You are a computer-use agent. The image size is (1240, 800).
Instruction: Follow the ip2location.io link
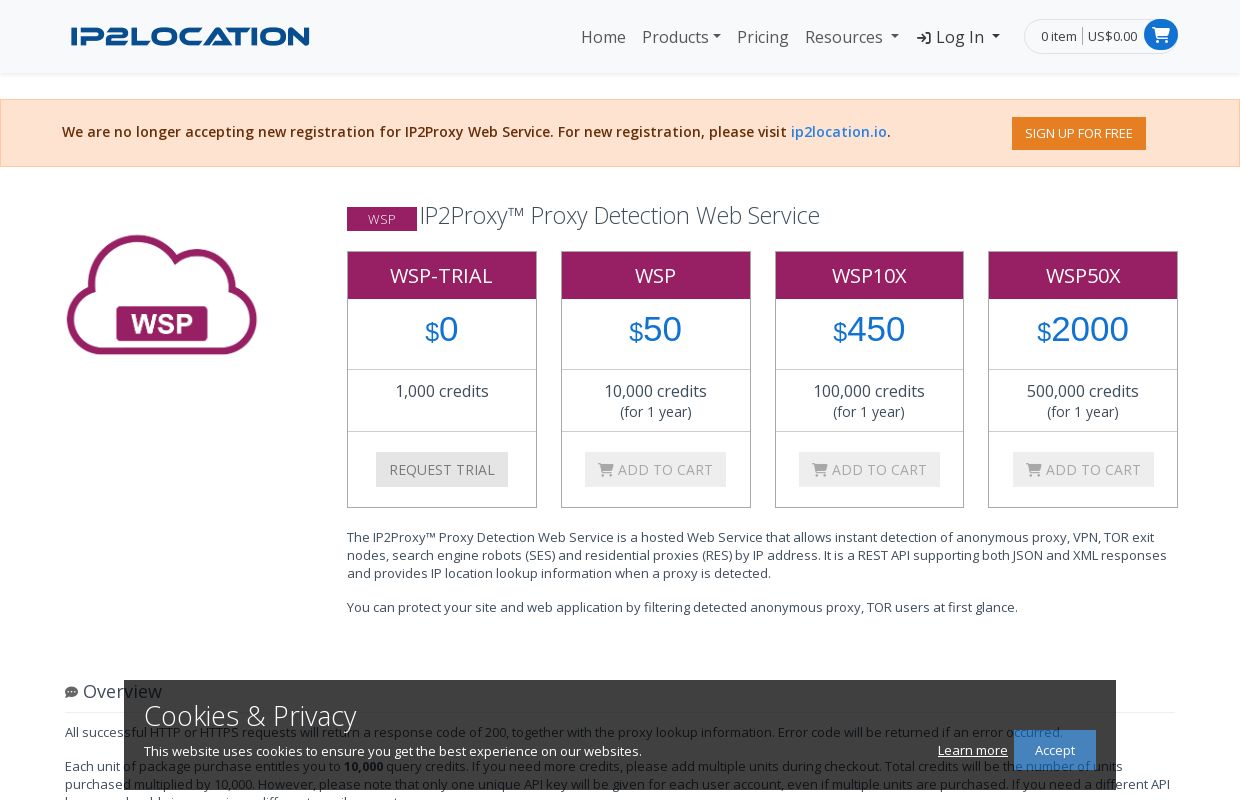(839, 132)
